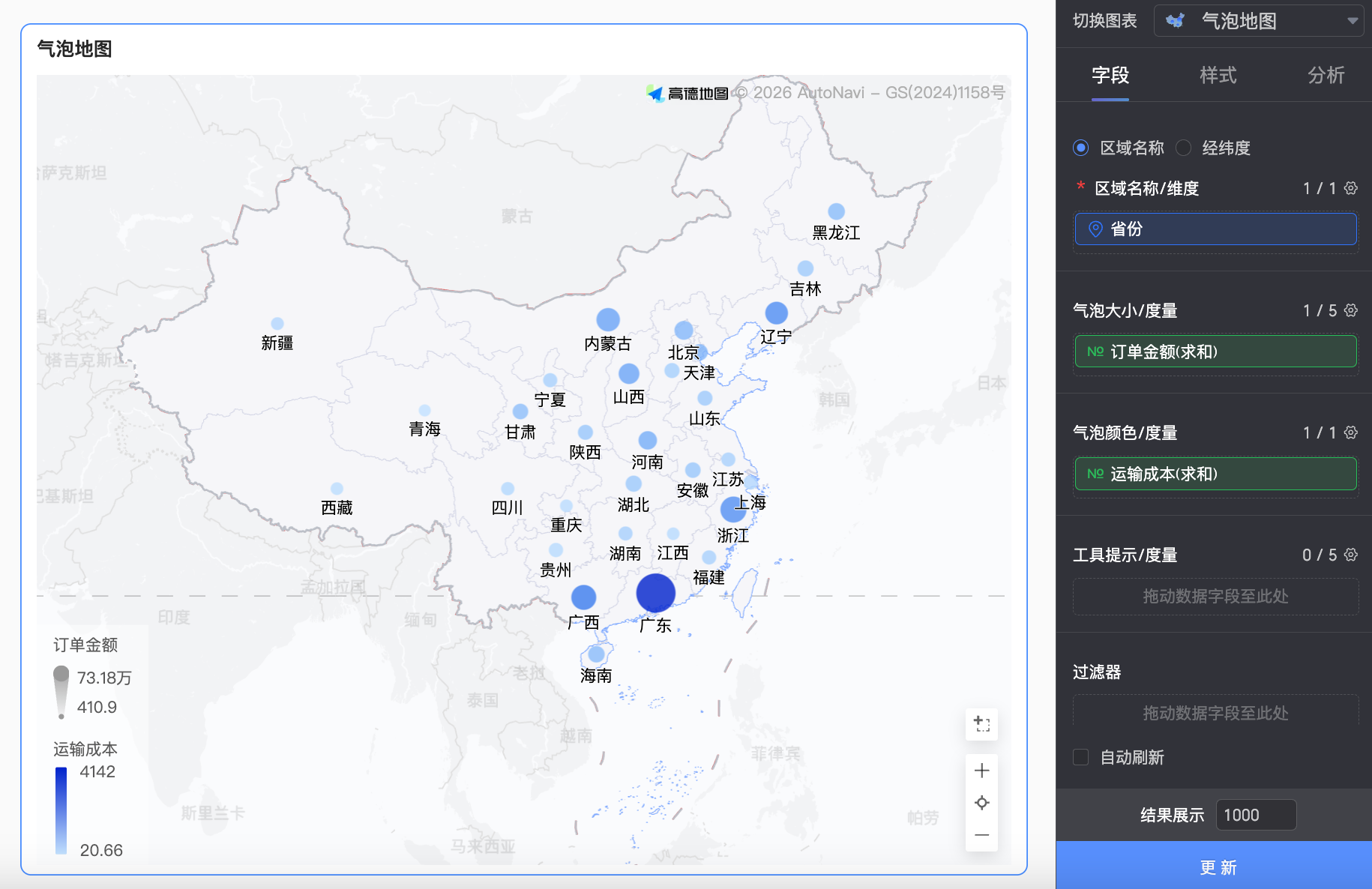The width and height of the screenshot is (1372, 889).
Task: Select the 经纬度 radio button
Action: tap(1183, 148)
